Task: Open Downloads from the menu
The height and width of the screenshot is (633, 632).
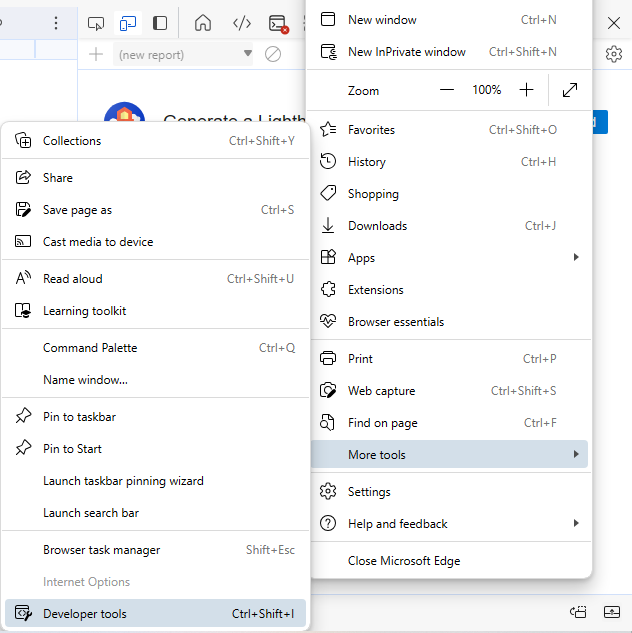Action: (449, 226)
